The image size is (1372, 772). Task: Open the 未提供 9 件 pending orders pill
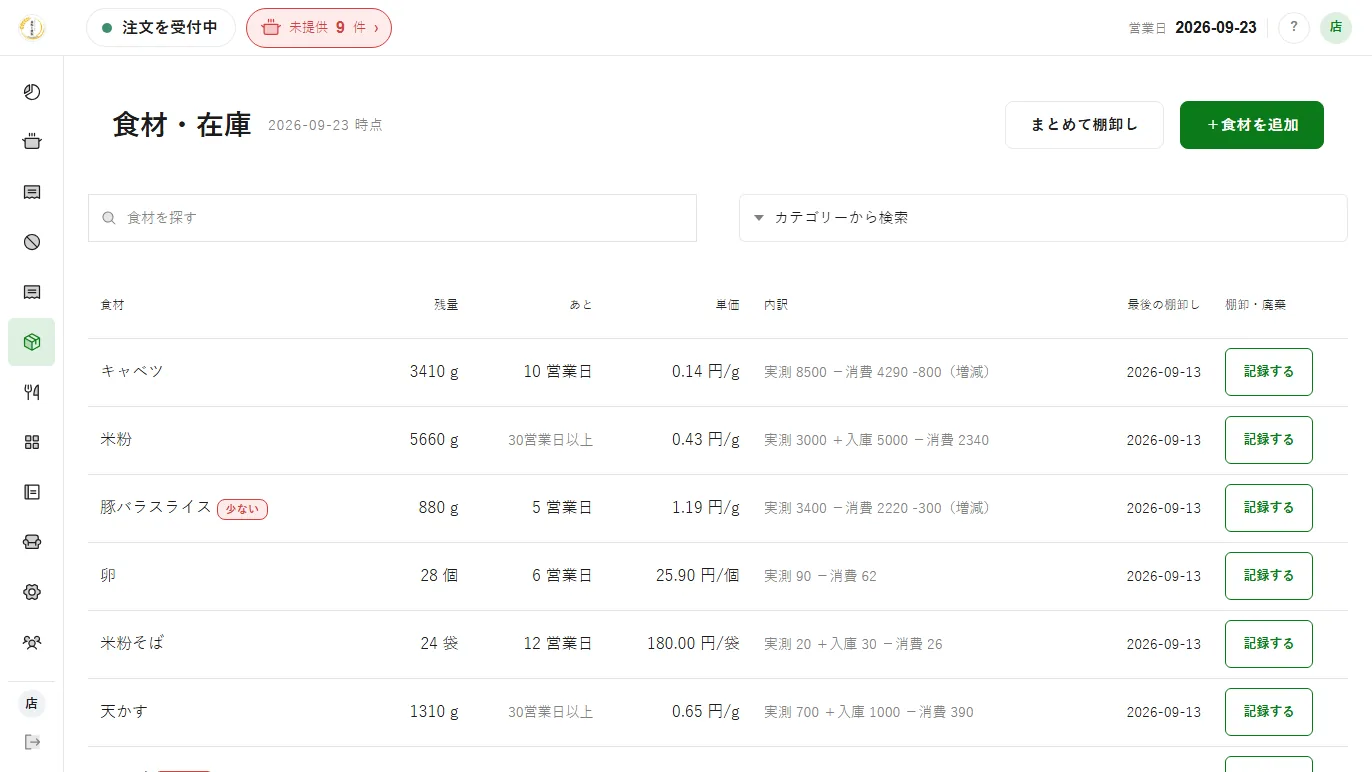(319, 28)
